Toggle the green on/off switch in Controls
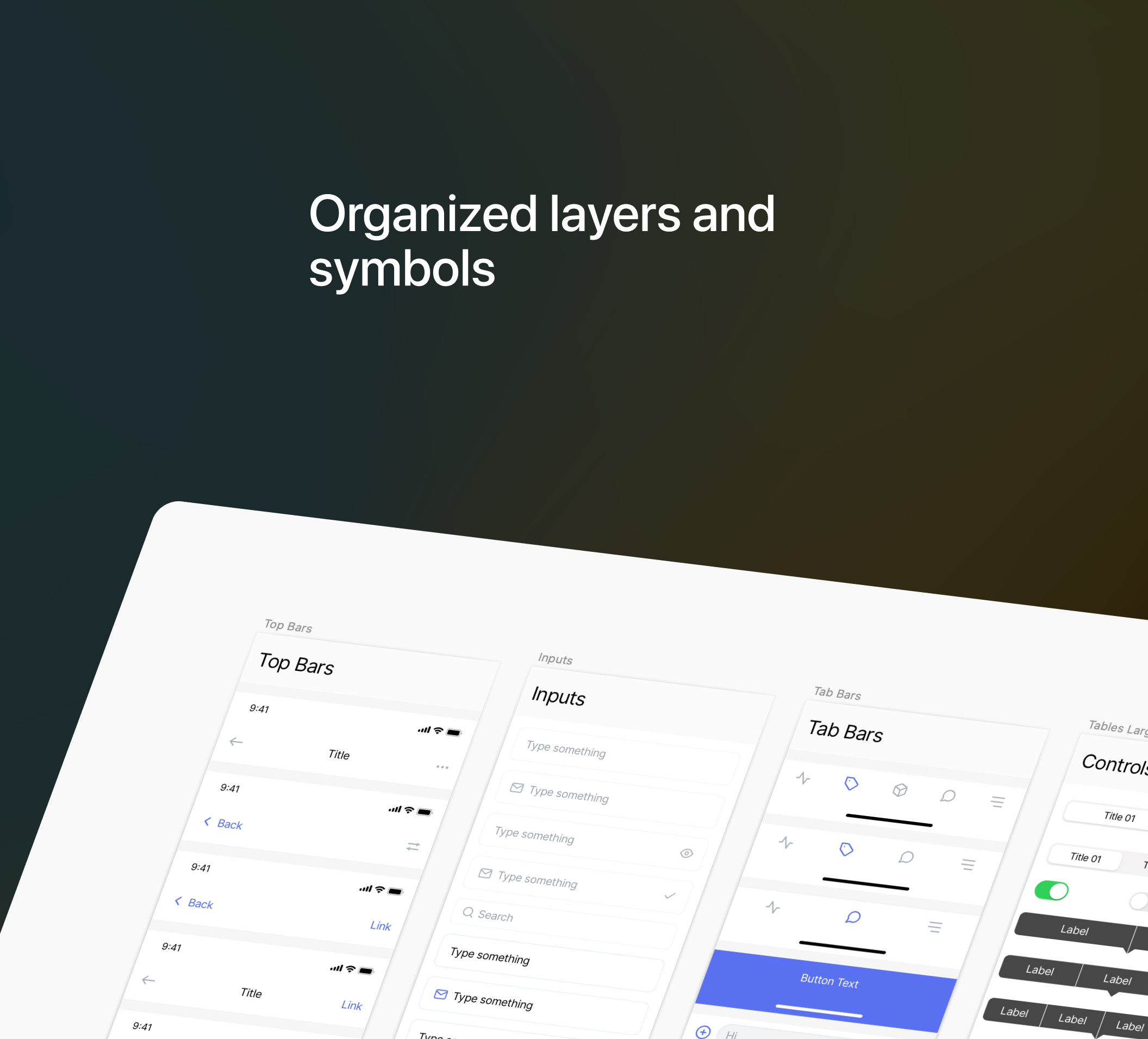Image resolution: width=1148 pixels, height=1039 pixels. tap(1051, 890)
